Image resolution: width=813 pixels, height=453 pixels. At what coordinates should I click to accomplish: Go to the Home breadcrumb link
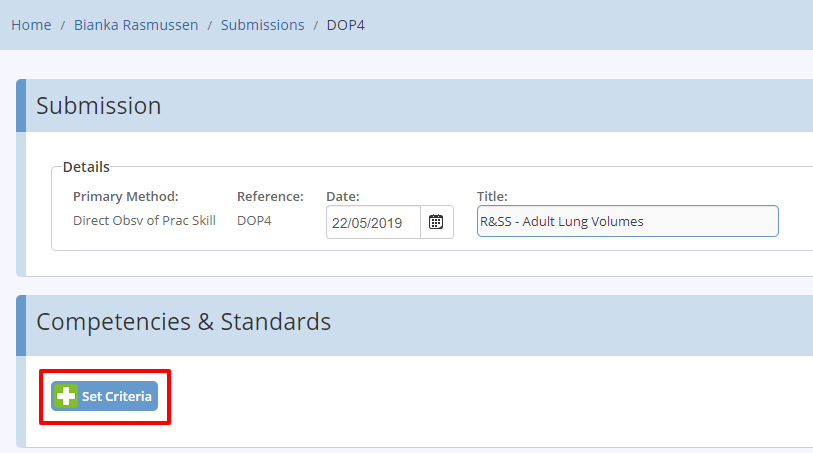coord(31,25)
